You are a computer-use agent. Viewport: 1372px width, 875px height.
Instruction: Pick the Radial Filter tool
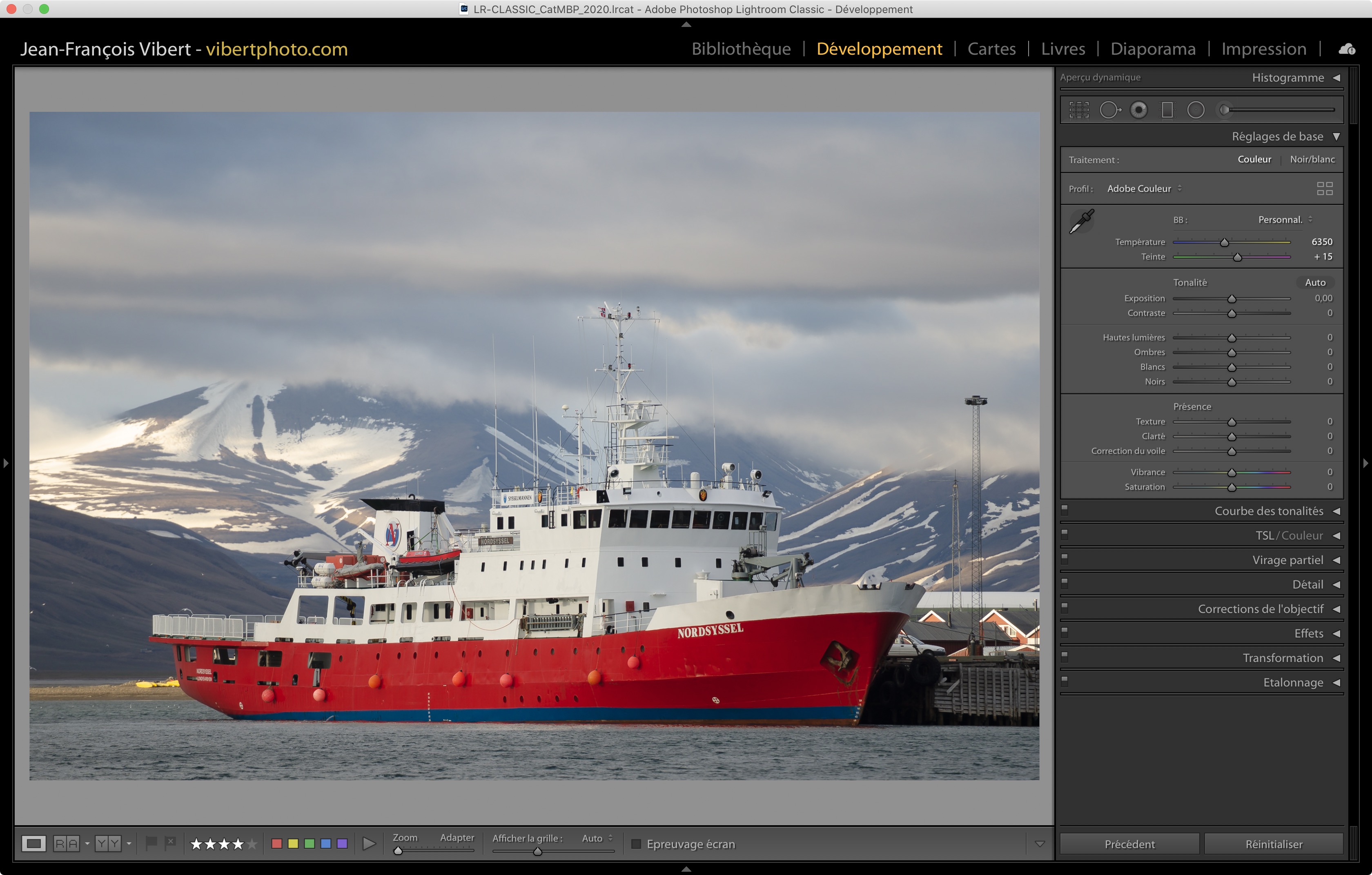(1195, 110)
